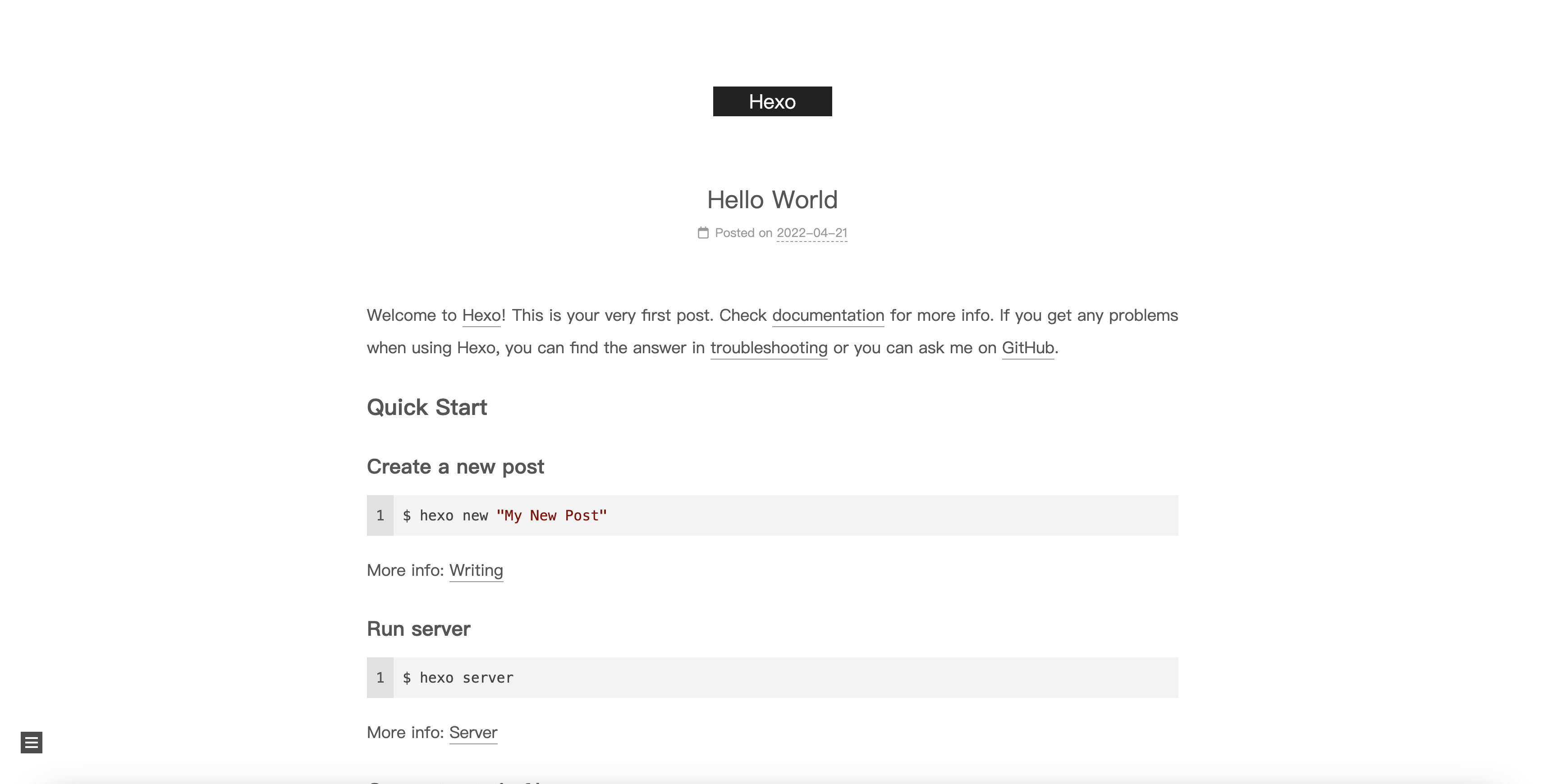Go to the Hexo site title banner

(x=772, y=102)
